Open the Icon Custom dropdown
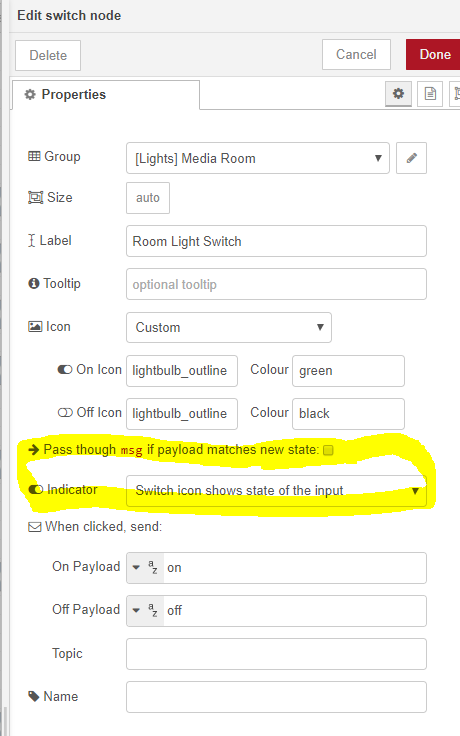 click(x=229, y=327)
